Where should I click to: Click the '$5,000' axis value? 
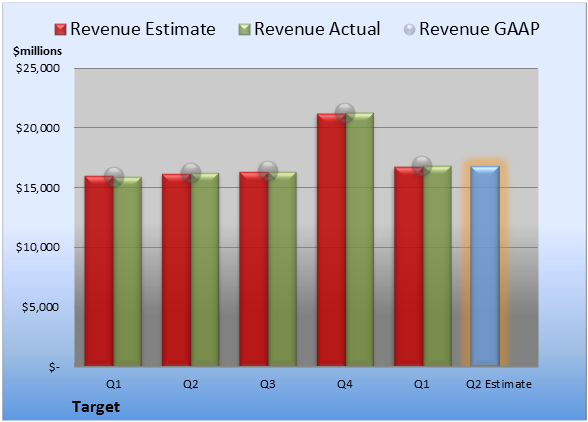pos(40,307)
